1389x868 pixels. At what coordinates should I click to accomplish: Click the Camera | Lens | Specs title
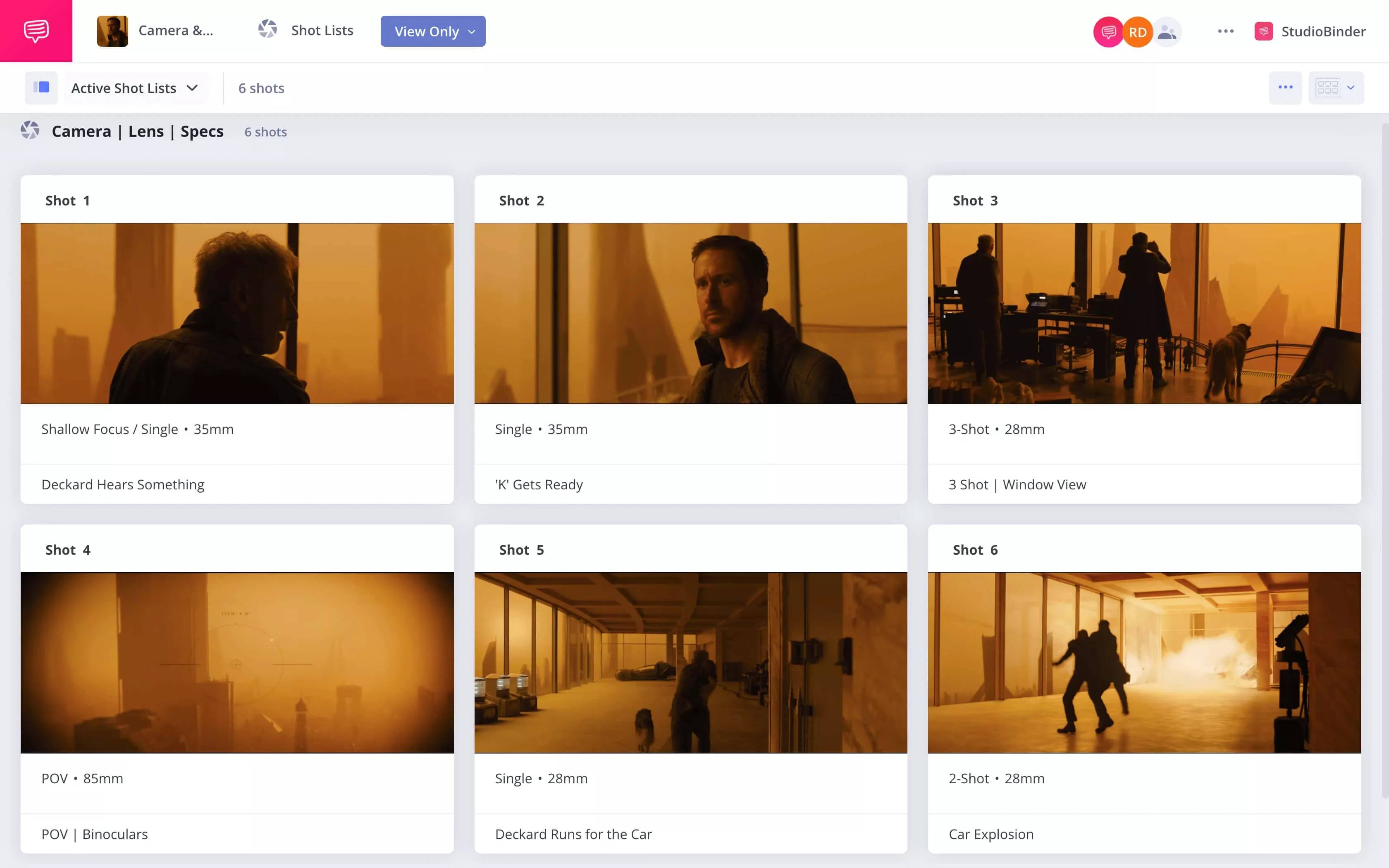(138, 131)
